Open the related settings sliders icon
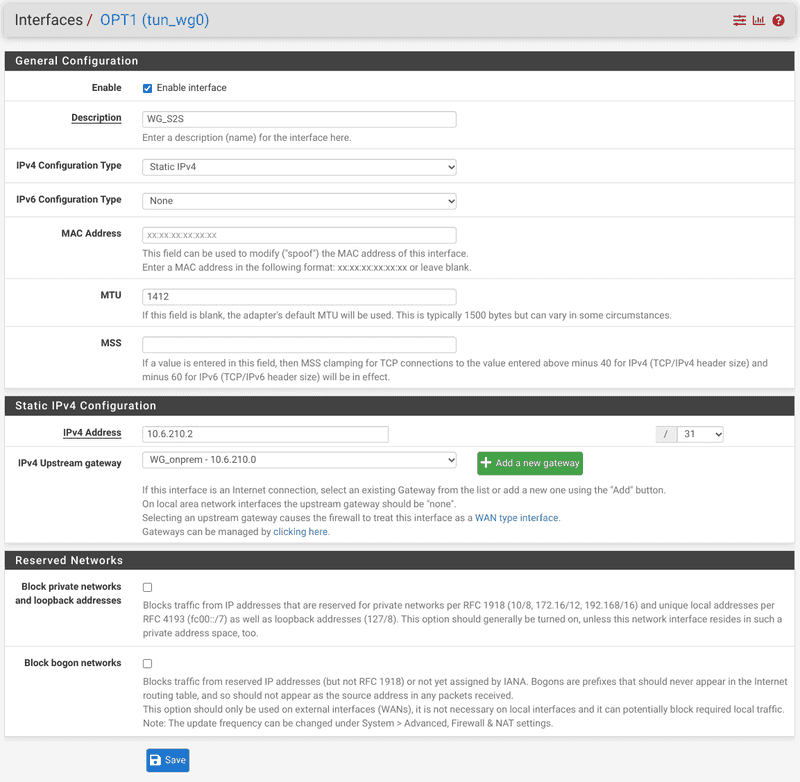 [x=738, y=19]
